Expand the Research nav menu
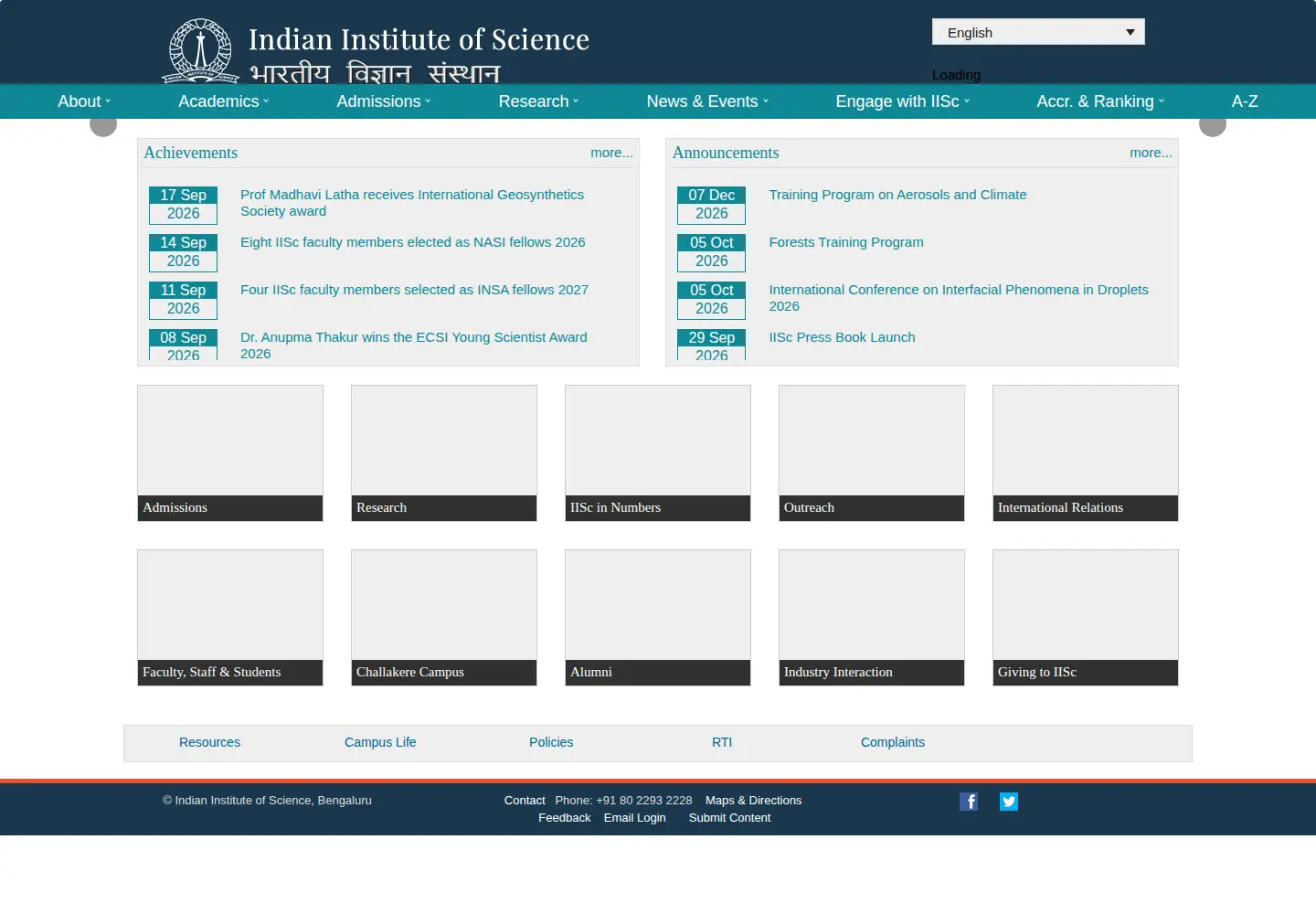Viewport: 1316px width, 914px height. (x=539, y=101)
